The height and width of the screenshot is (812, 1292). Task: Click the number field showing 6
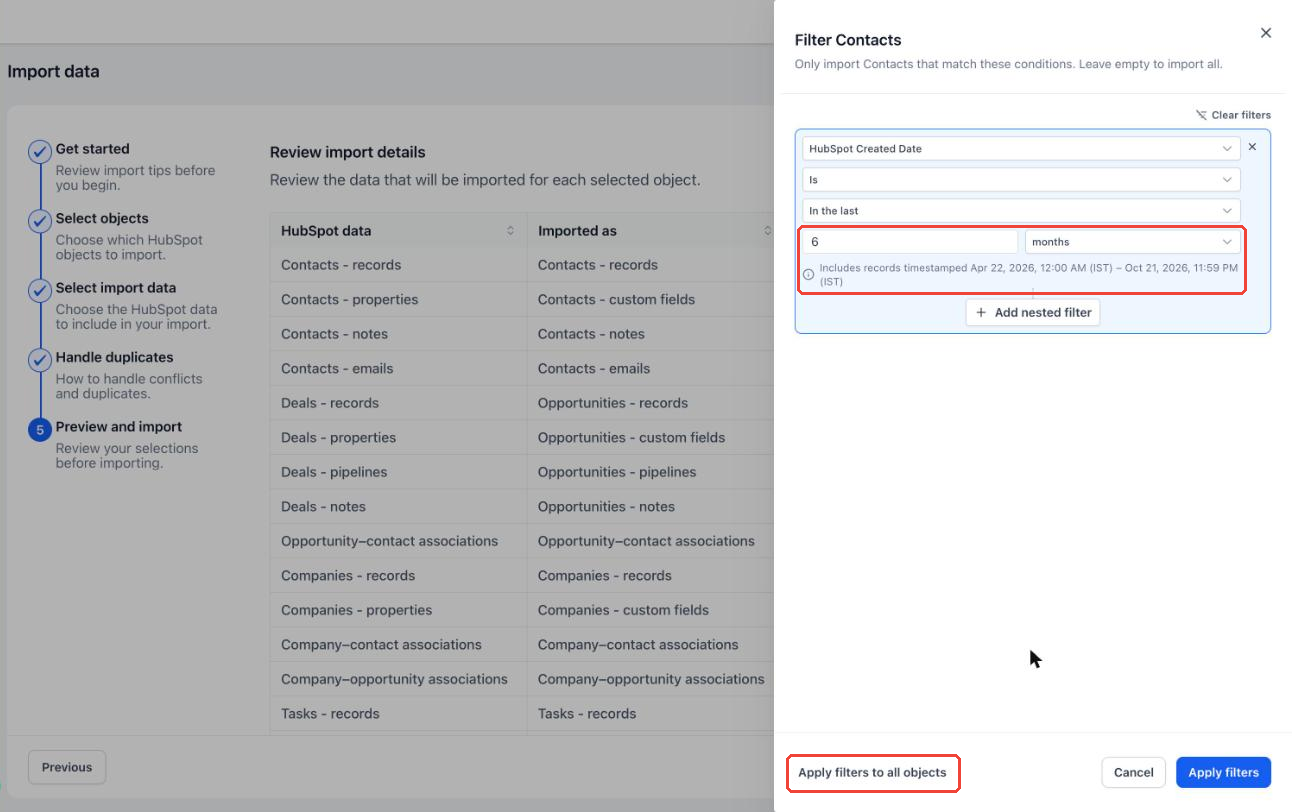pyautogui.click(x=910, y=242)
